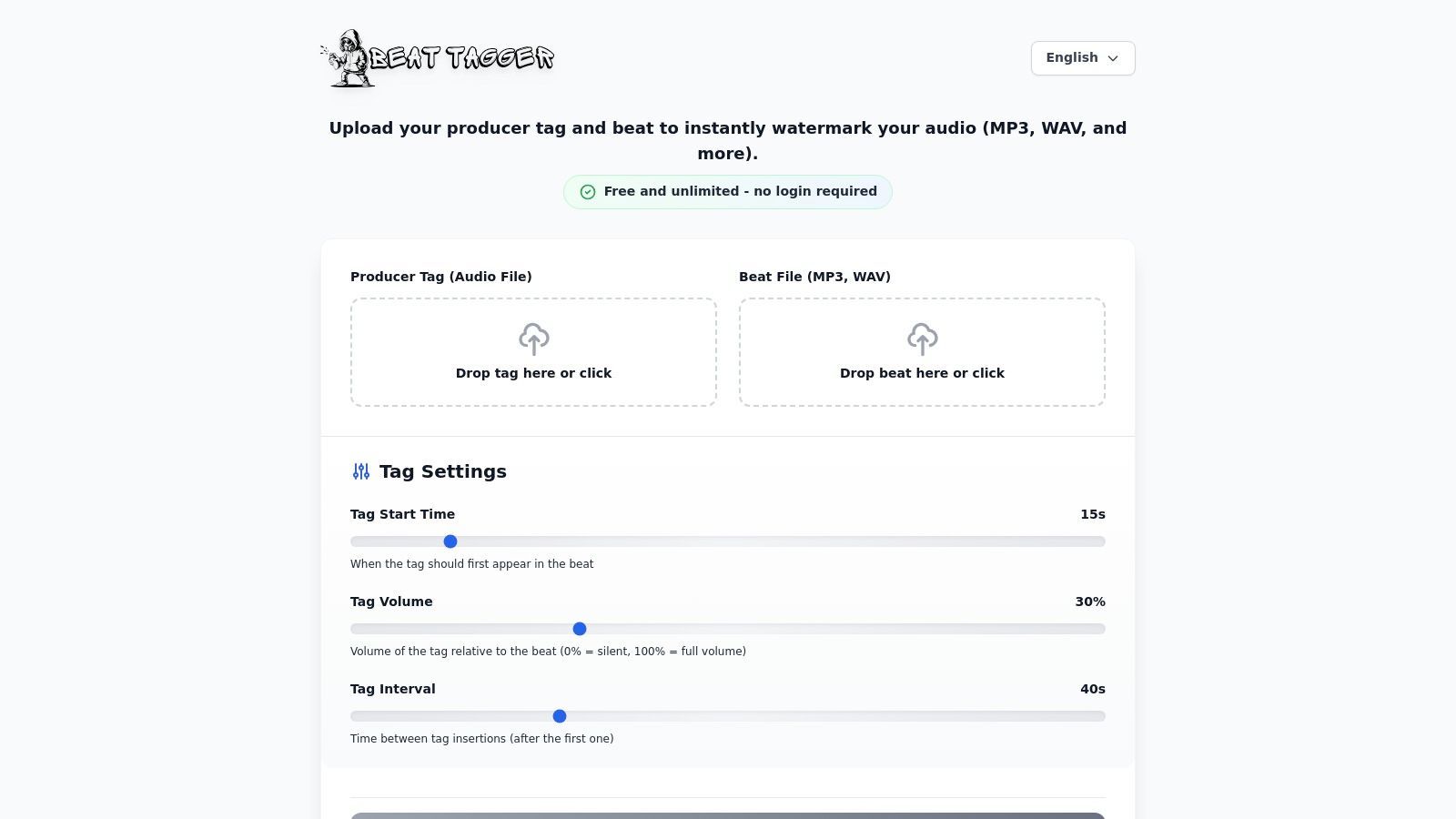The image size is (1456, 819).
Task: Click the green checkmark in the free badge
Action: tap(588, 191)
